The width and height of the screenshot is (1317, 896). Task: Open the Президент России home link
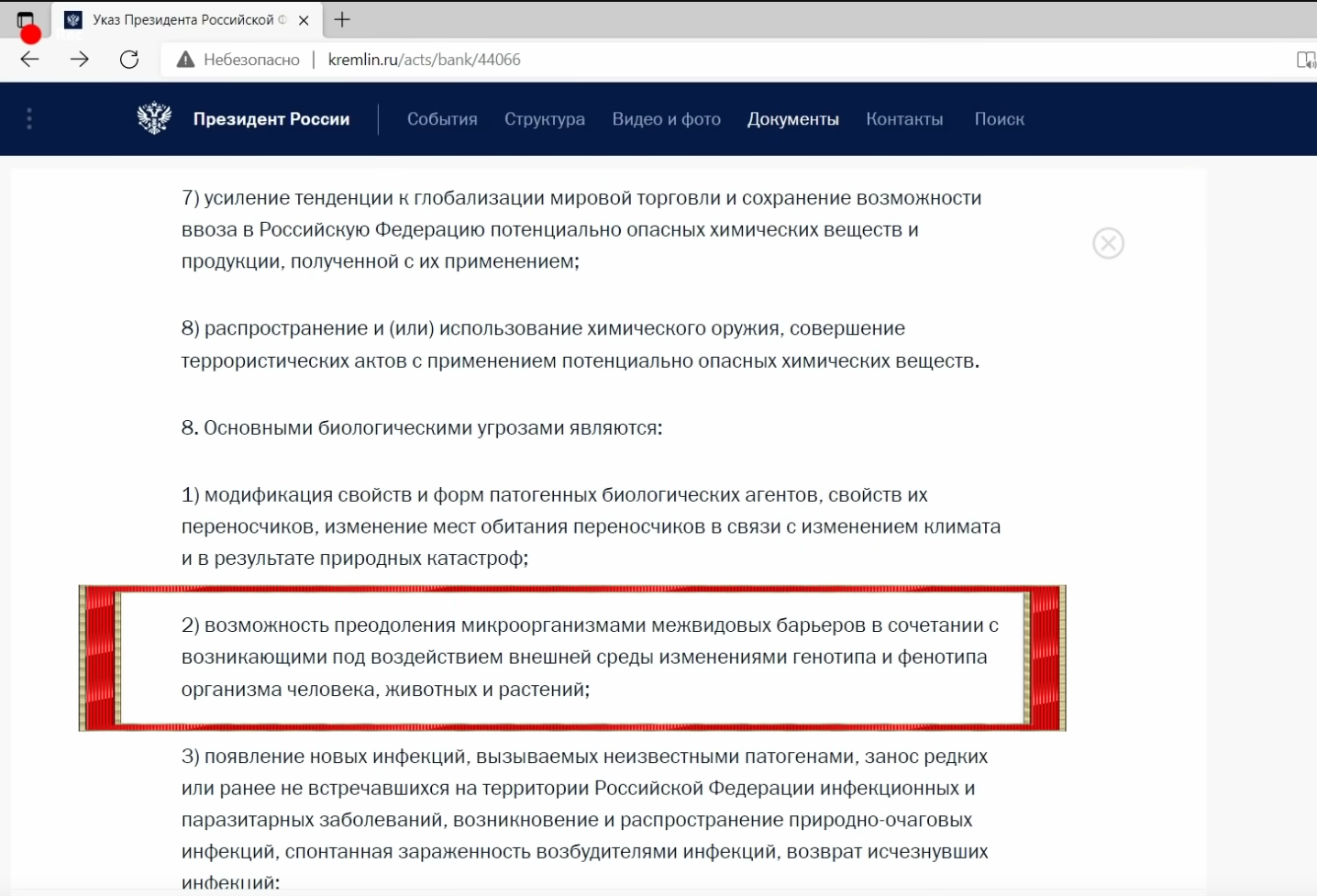[271, 119]
